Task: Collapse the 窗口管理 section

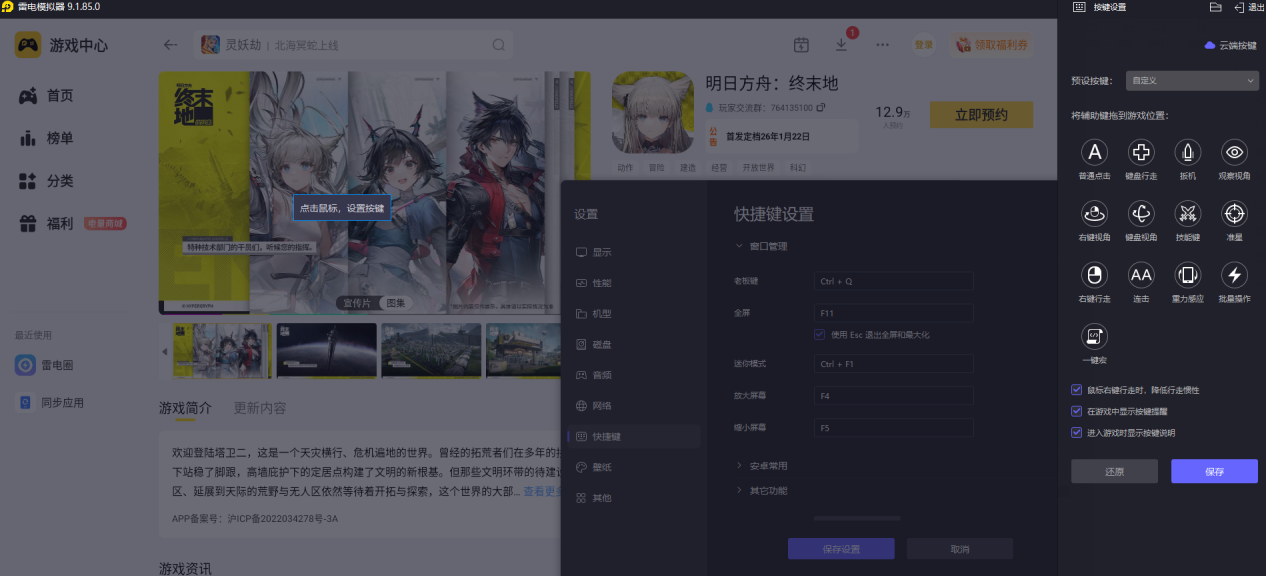Action: pos(762,246)
